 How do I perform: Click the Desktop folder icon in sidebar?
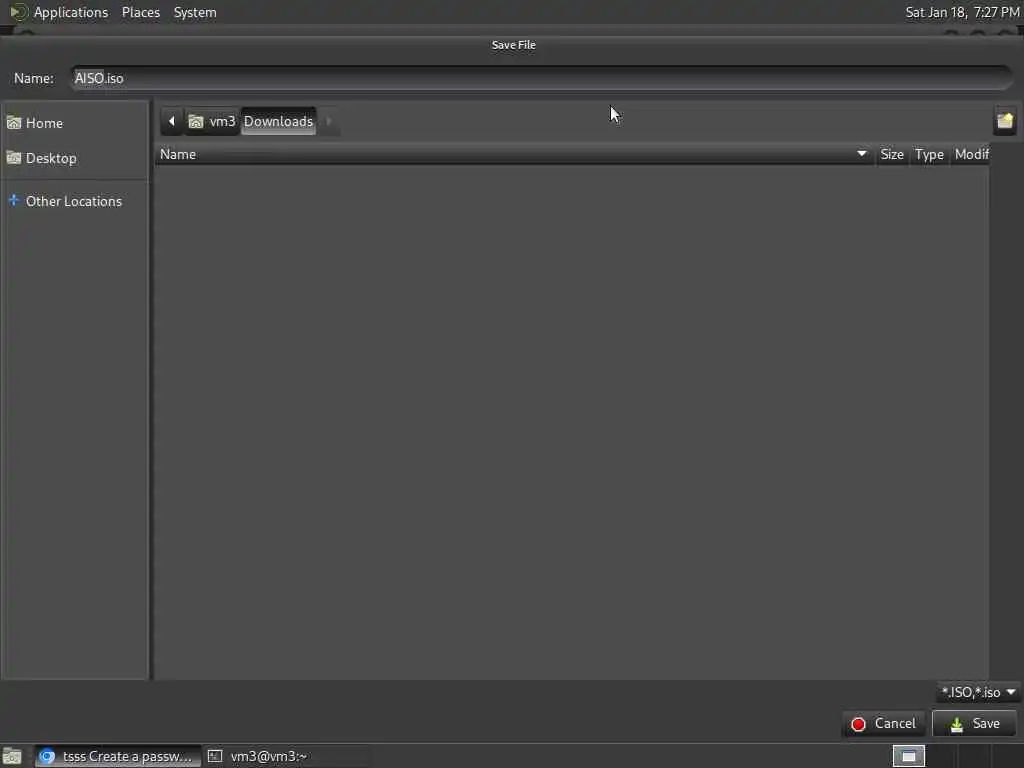(x=14, y=158)
